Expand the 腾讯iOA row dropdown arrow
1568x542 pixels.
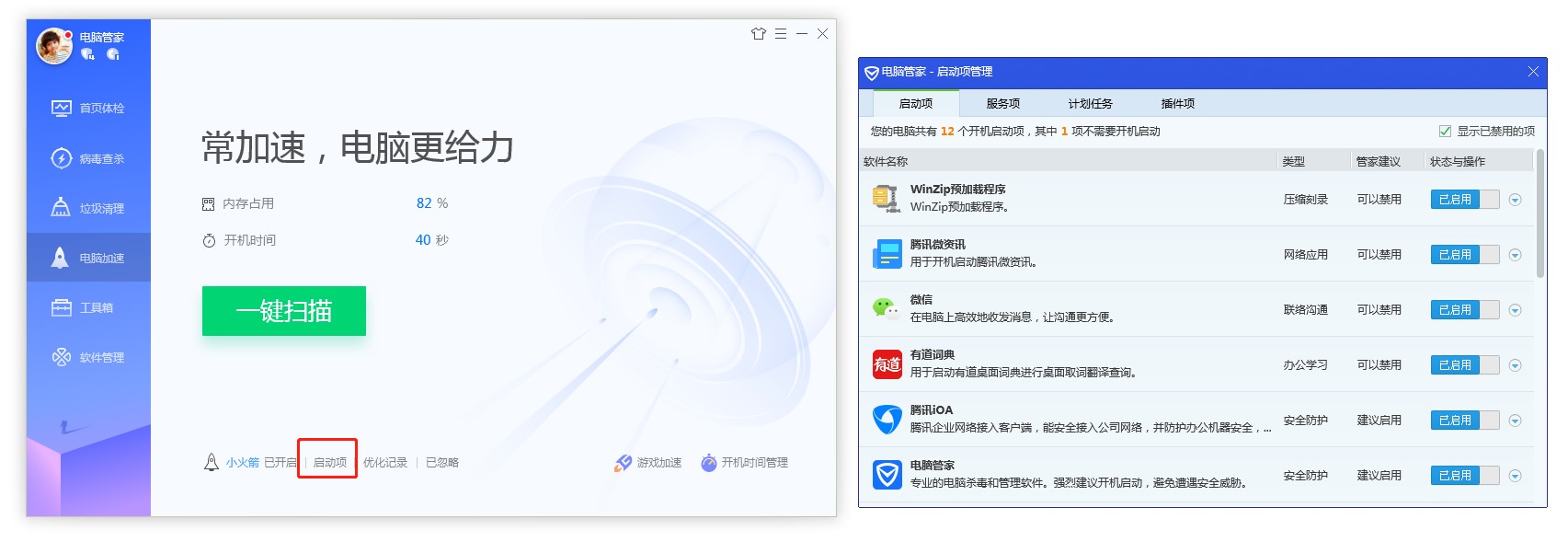pyautogui.click(x=1516, y=421)
